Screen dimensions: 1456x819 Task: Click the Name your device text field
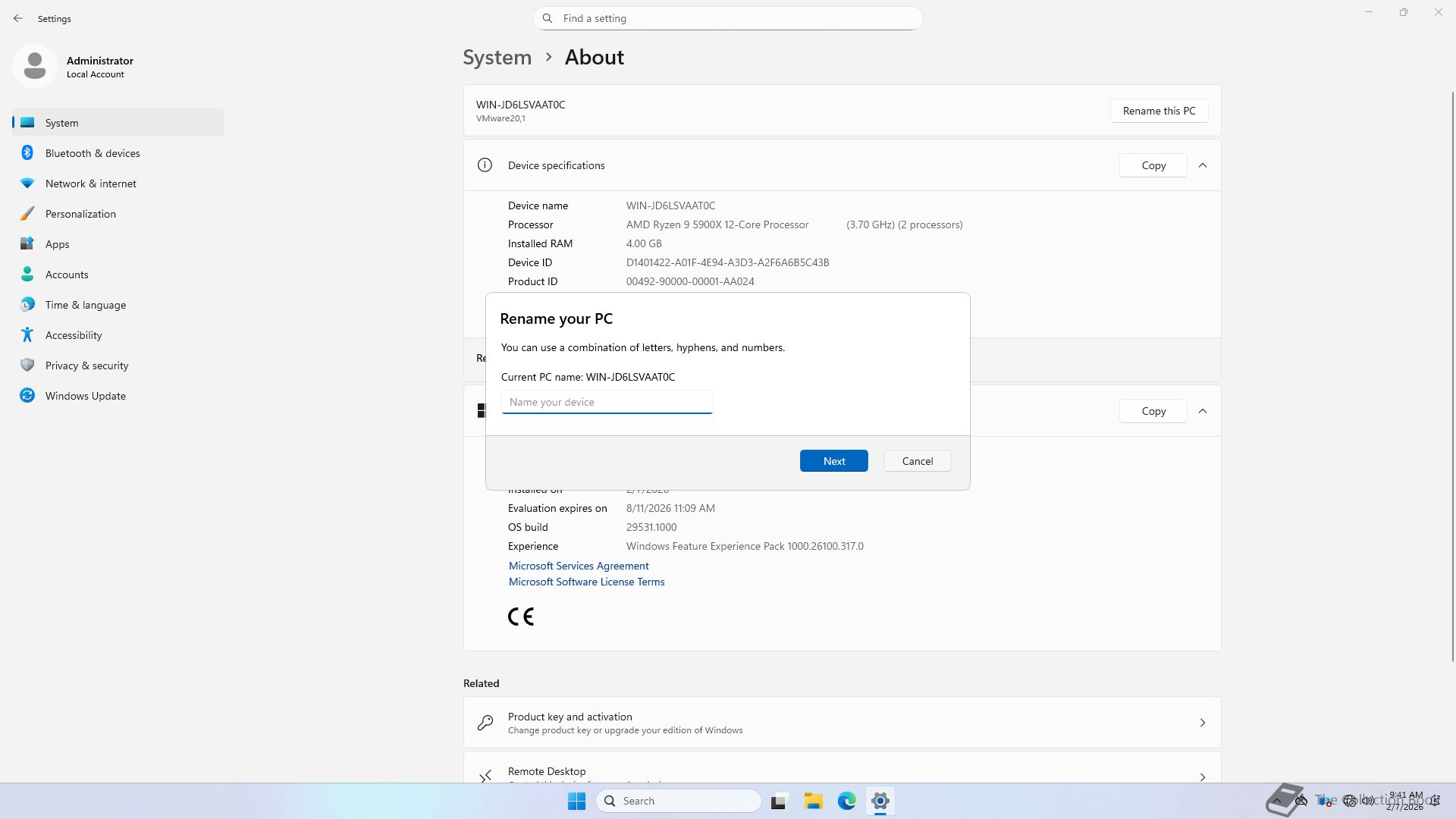pos(607,402)
